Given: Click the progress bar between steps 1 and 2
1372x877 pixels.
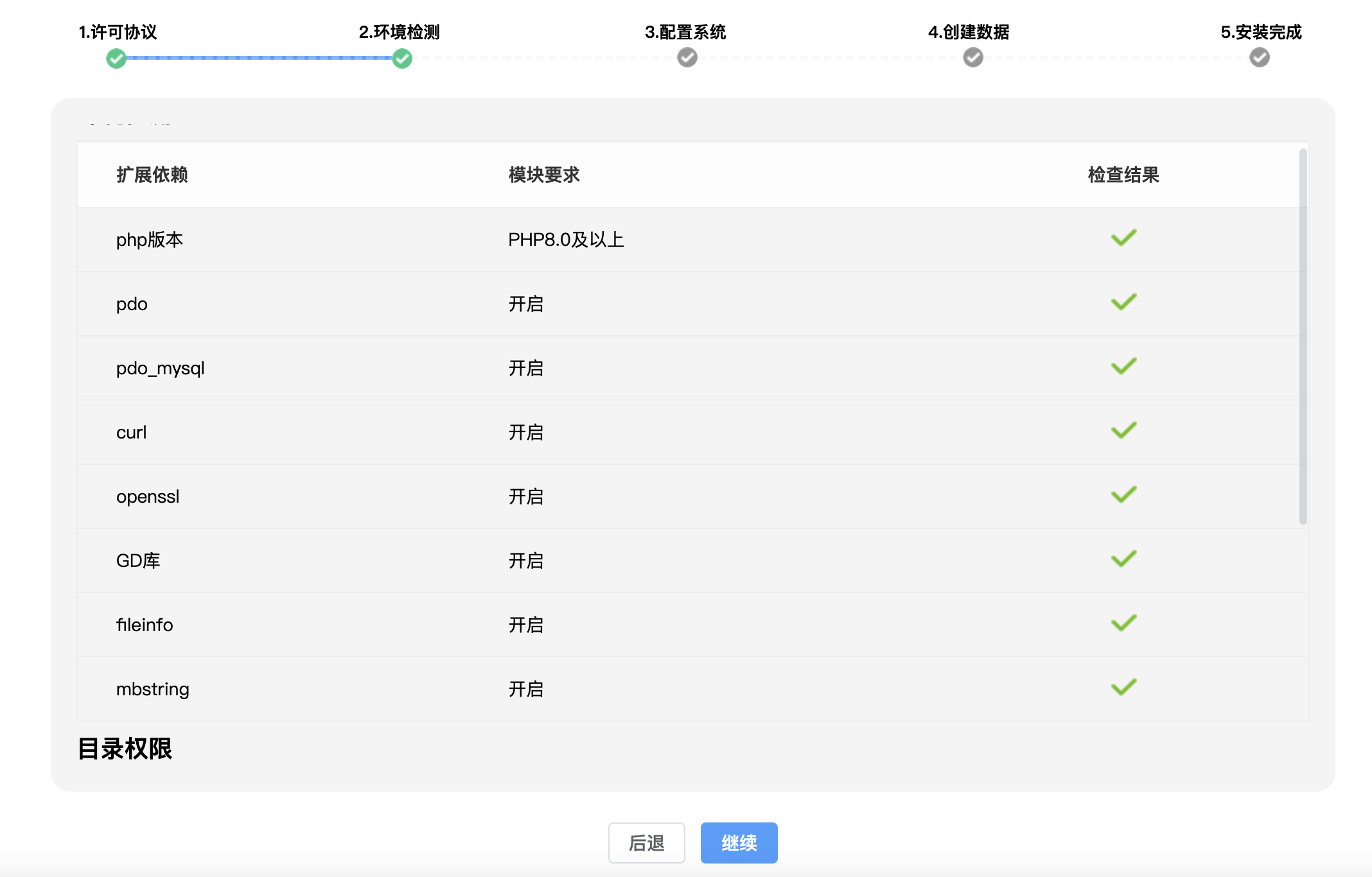Looking at the screenshot, I should tap(259, 58).
